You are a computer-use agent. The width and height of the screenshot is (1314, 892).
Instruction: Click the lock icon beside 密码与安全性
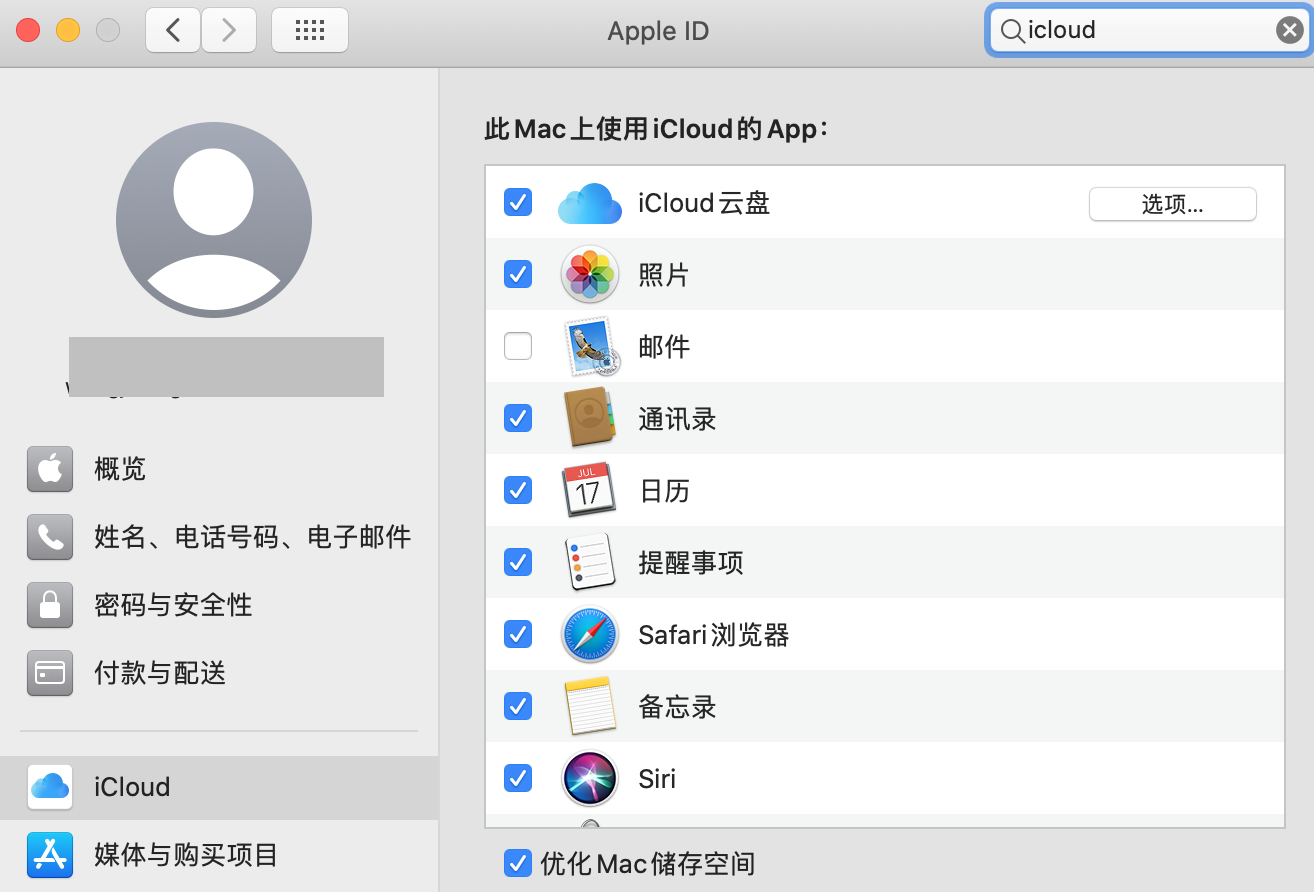point(50,605)
